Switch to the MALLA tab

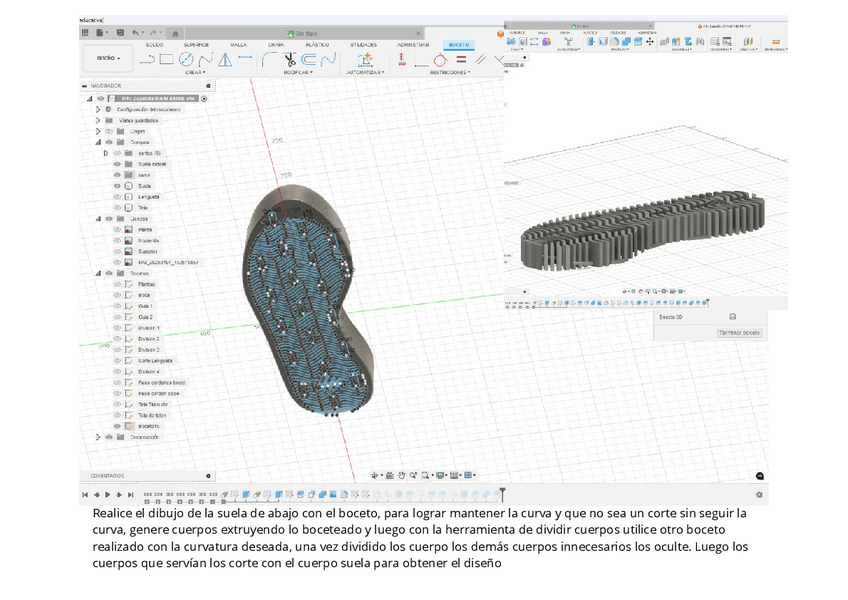pos(238,45)
